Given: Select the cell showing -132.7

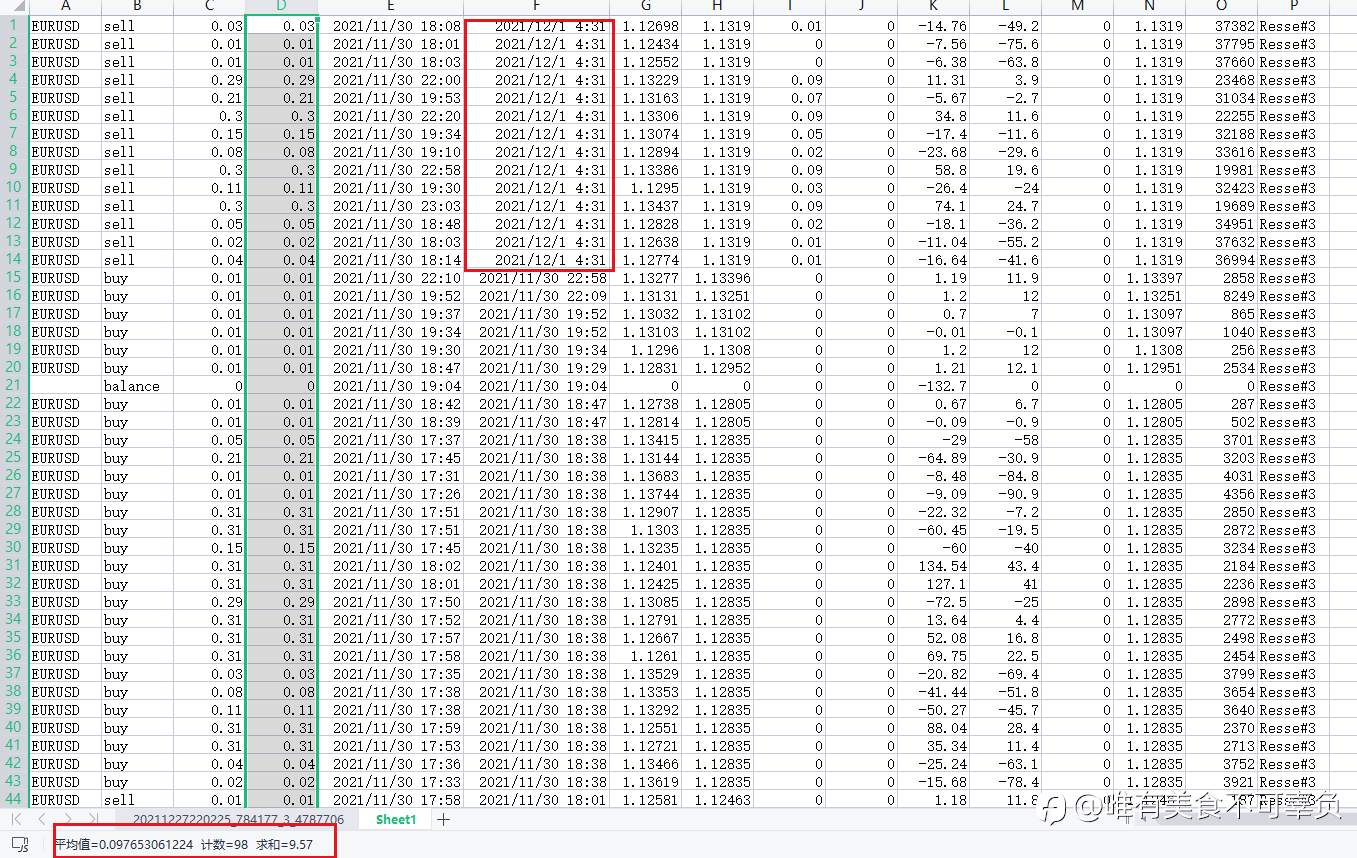Looking at the screenshot, I should point(934,386).
